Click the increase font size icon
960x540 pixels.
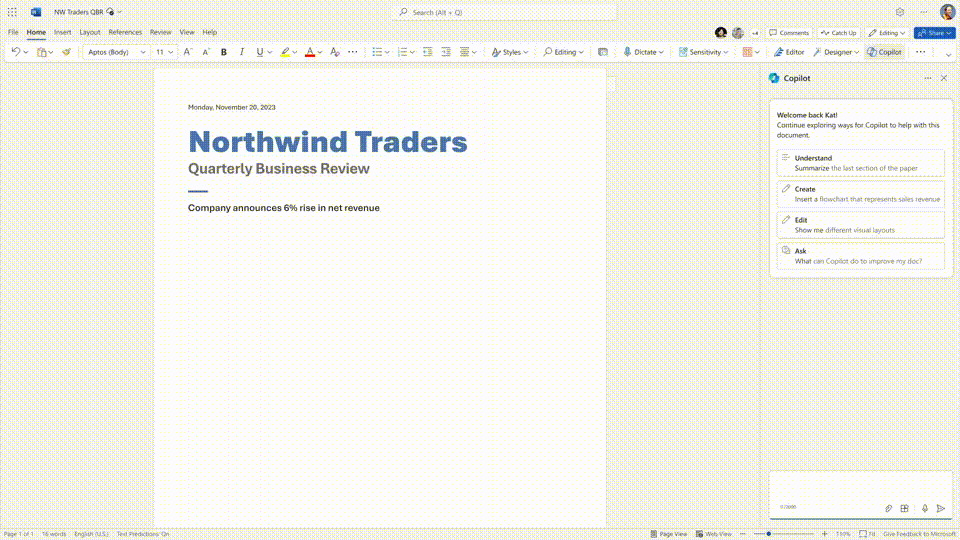187,52
